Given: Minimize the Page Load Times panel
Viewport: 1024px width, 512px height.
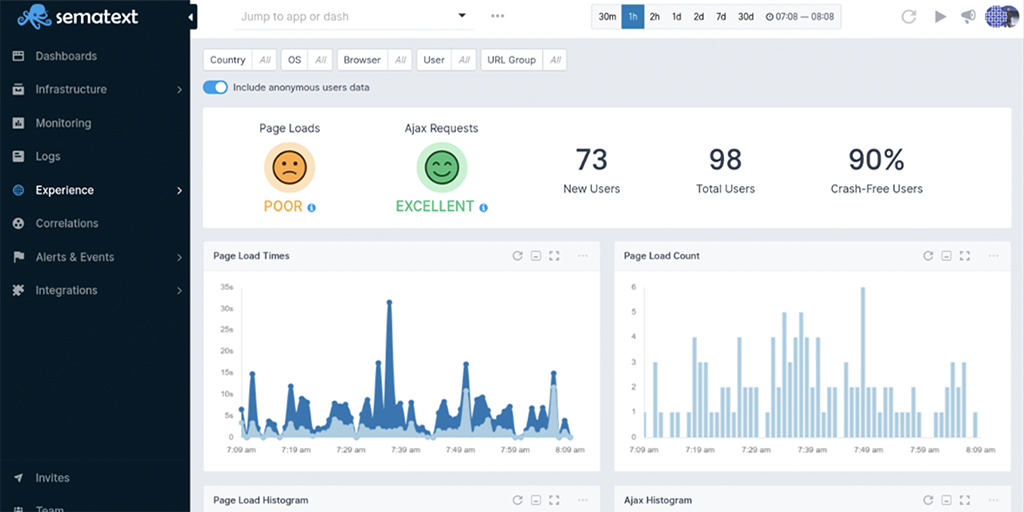Looking at the screenshot, I should (536, 256).
